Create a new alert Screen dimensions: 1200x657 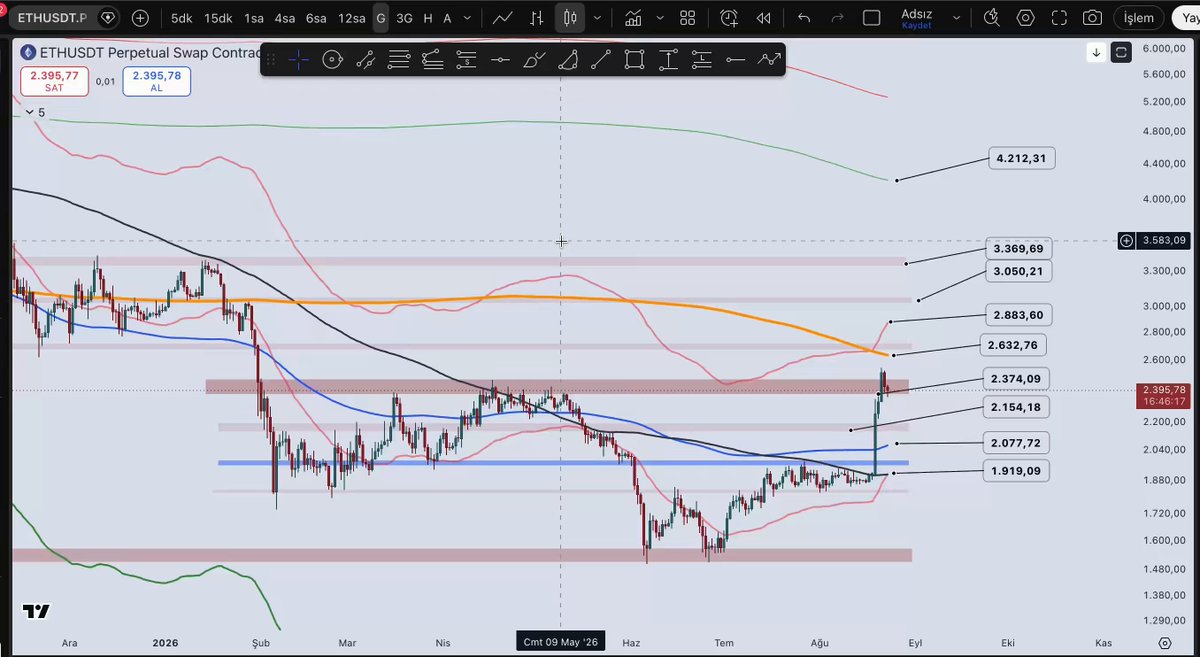coord(729,18)
